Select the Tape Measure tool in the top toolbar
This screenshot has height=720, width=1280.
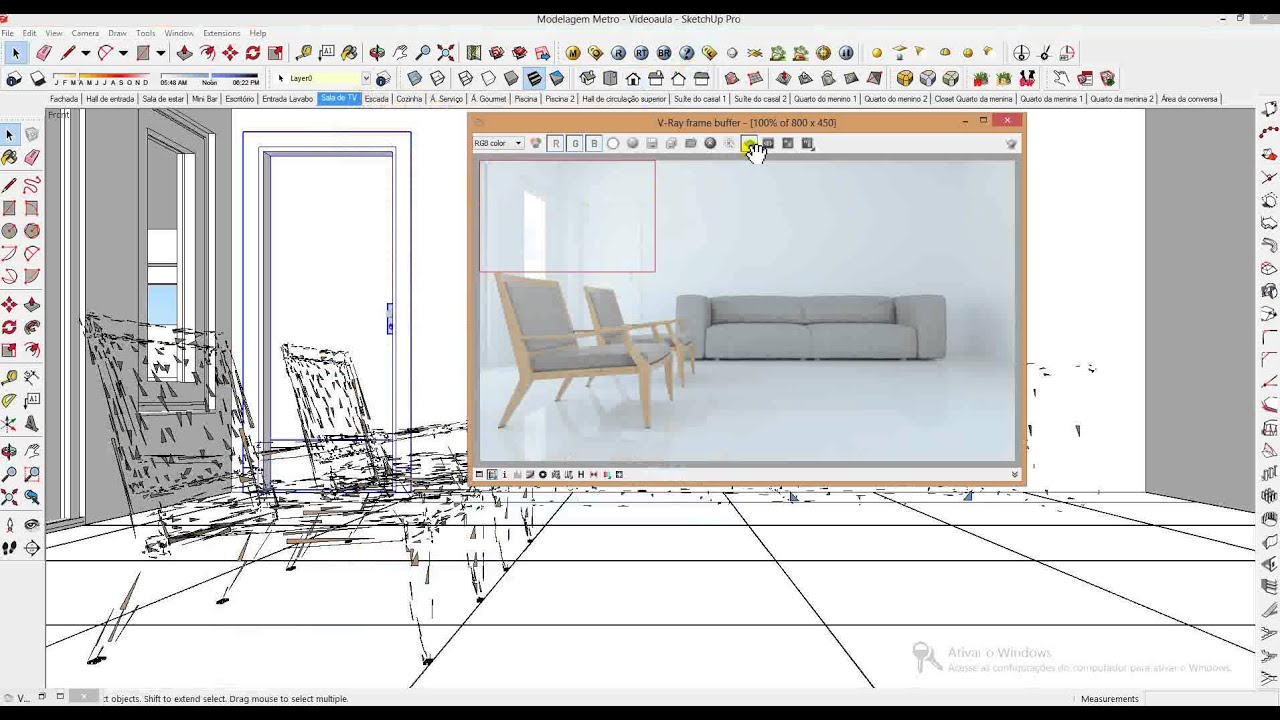[304, 53]
